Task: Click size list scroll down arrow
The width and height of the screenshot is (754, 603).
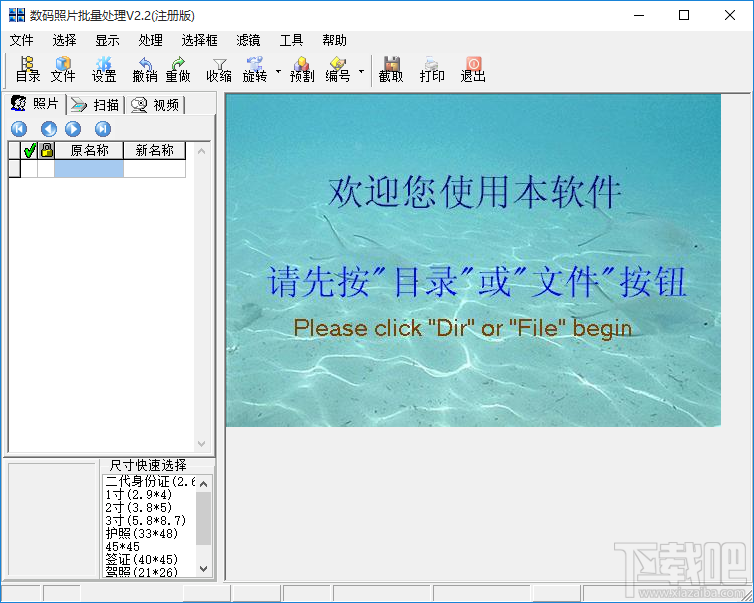Action: [x=203, y=568]
